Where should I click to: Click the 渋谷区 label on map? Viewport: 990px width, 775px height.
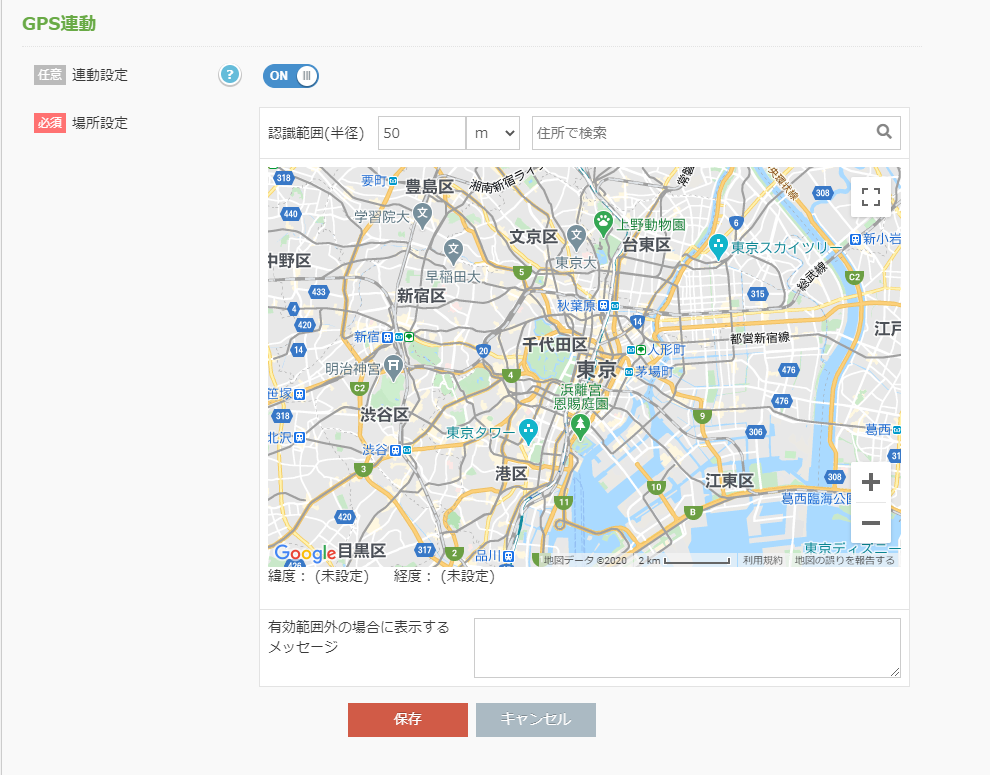point(385,415)
